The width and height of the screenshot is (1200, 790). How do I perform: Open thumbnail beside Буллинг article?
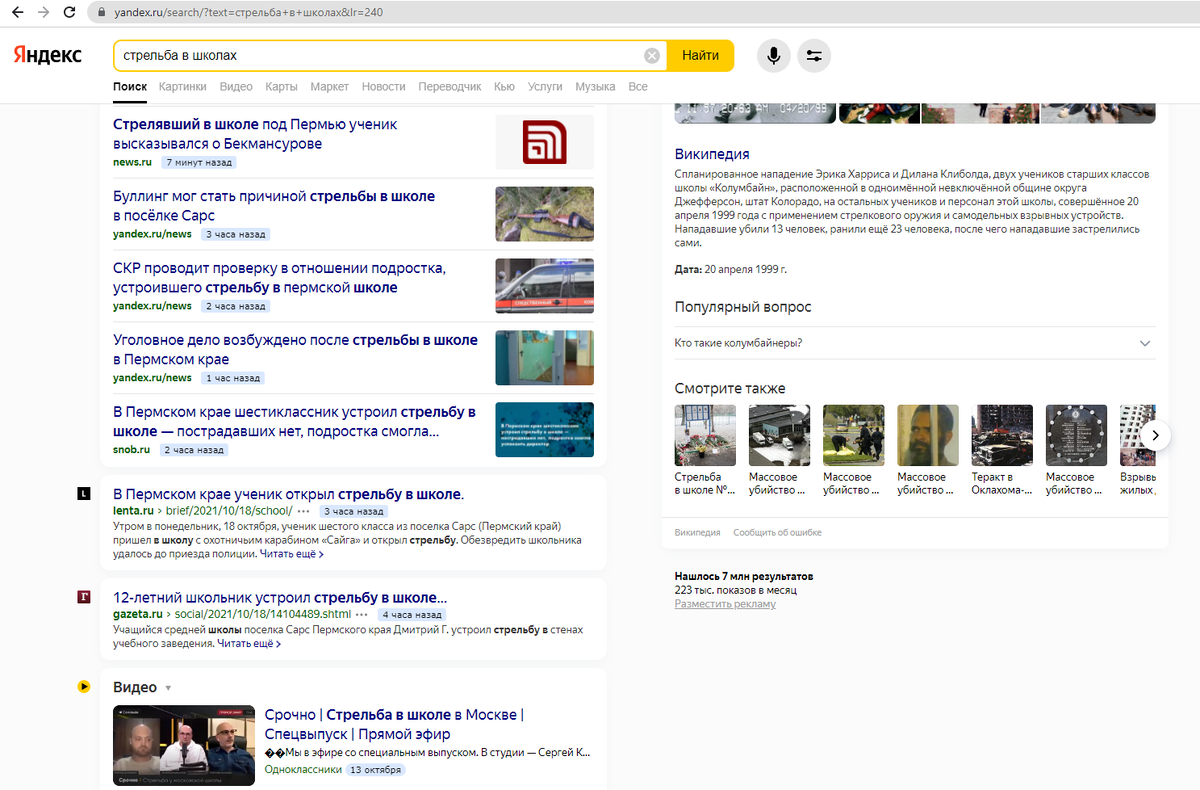coord(544,214)
